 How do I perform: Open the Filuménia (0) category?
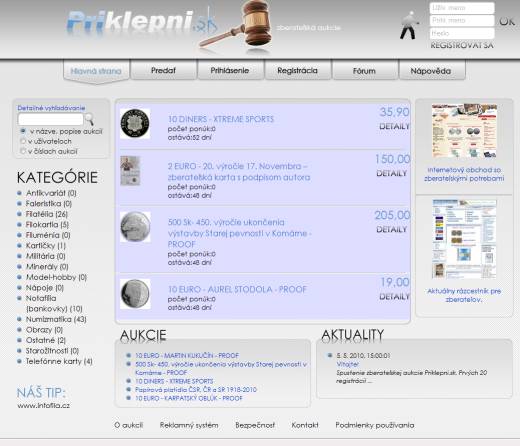point(48,235)
